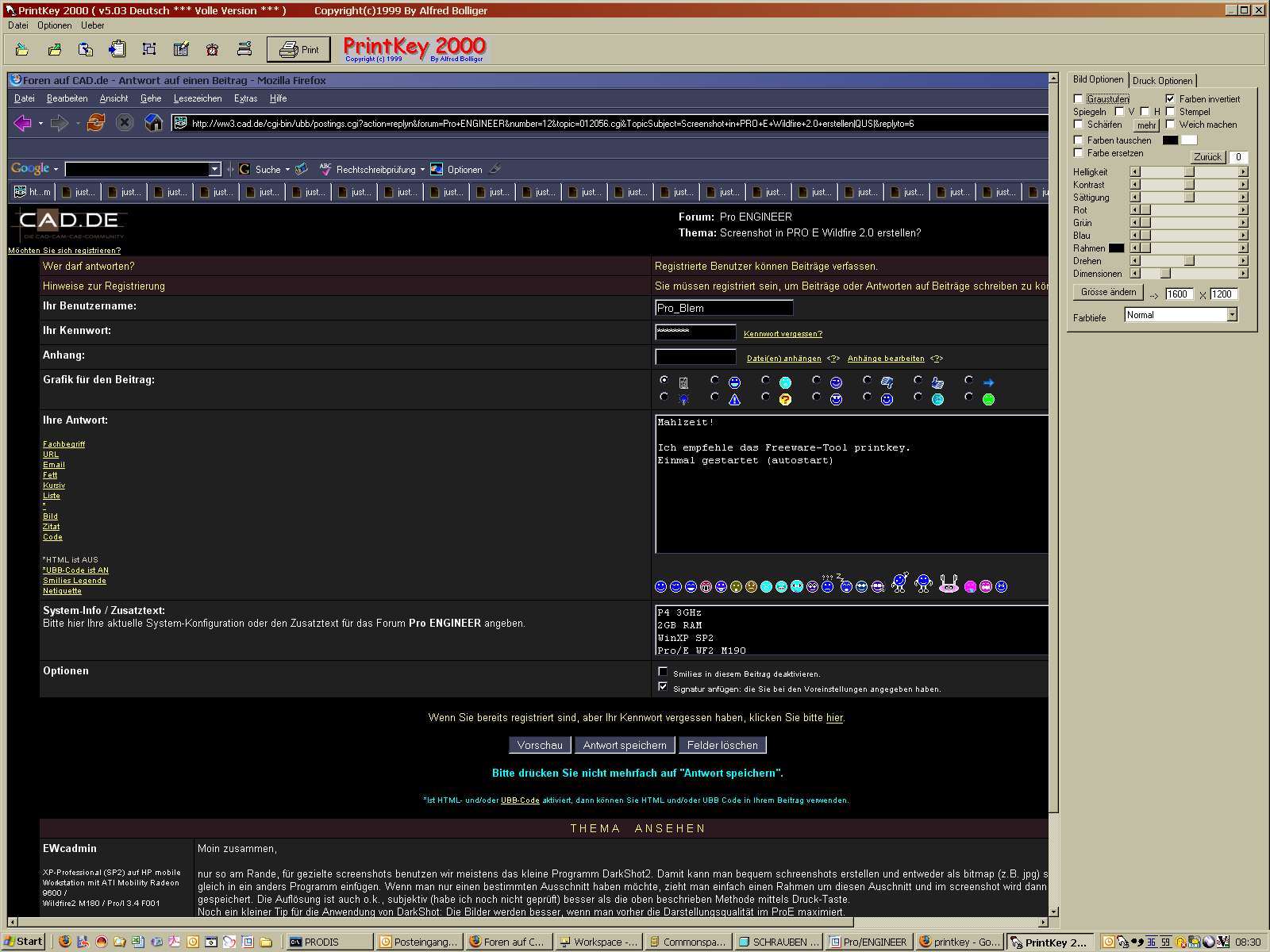Click the Google toolbar highlighter pen icon
The height and width of the screenshot is (952, 1270).
click(x=495, y=168)
